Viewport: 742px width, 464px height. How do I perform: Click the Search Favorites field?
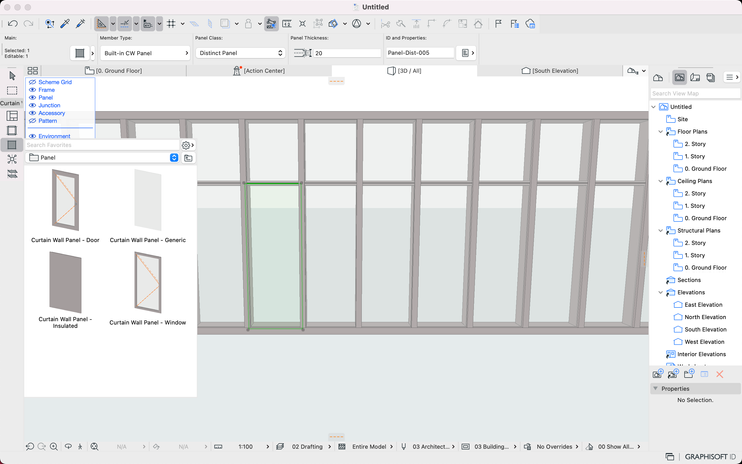pyautogui.click(x=100, y=145)
